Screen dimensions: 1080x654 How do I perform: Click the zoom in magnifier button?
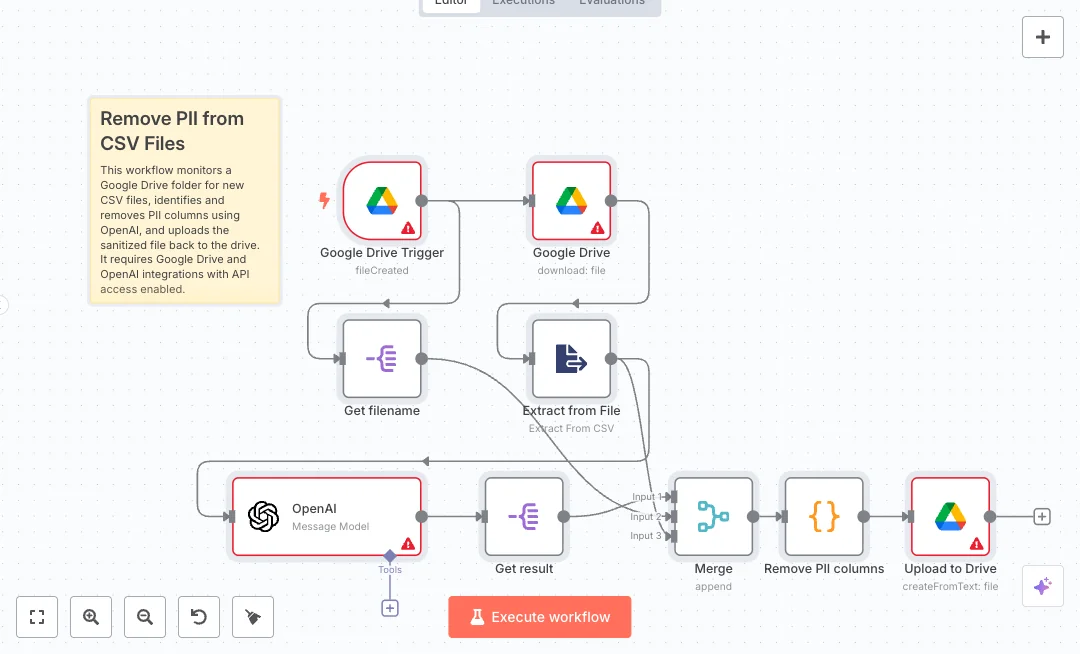point(91,617)
